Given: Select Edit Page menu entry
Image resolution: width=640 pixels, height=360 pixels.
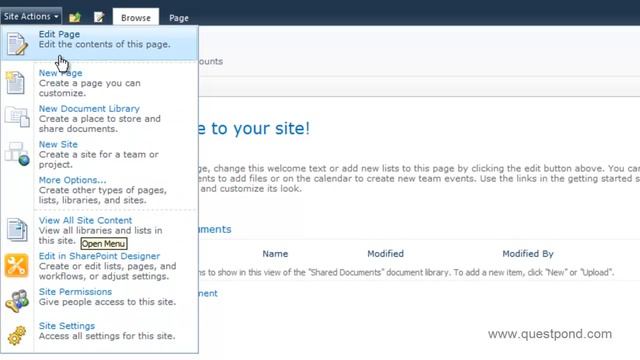Looking at the screenshot, I should [99, 43].
